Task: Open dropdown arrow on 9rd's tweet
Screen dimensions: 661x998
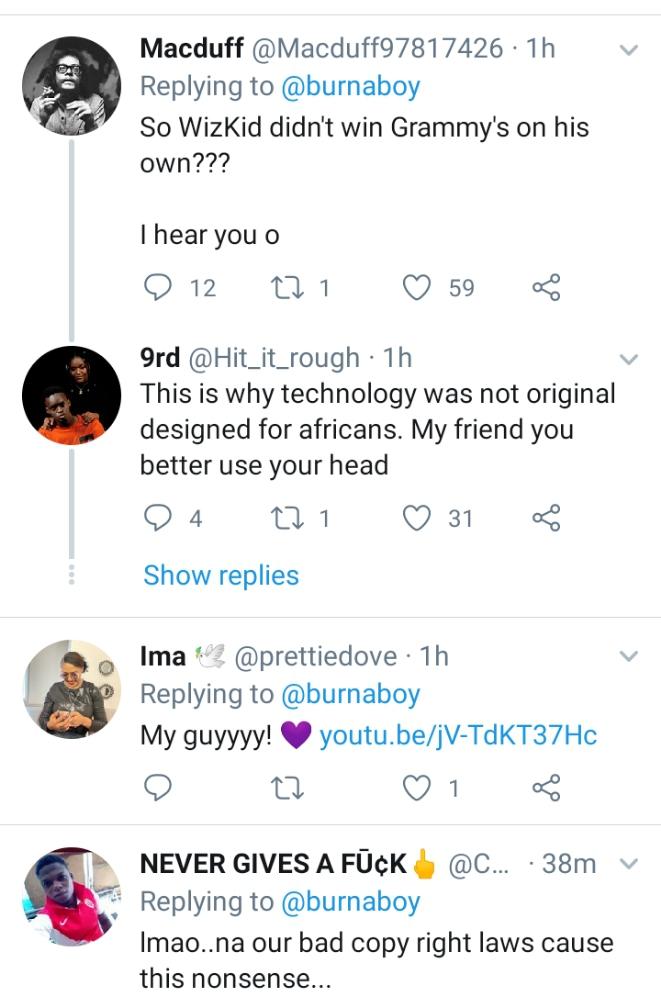Action: point(629,359)
